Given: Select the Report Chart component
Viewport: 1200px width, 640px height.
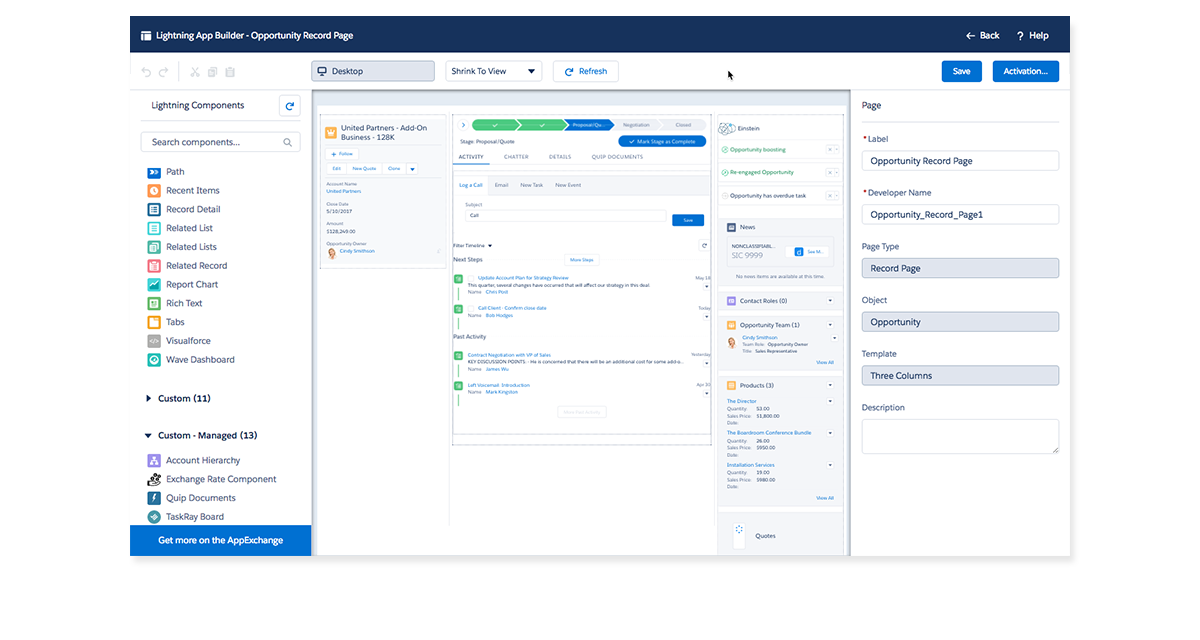Looking at the screenshot, I should [x=192, y=285].
